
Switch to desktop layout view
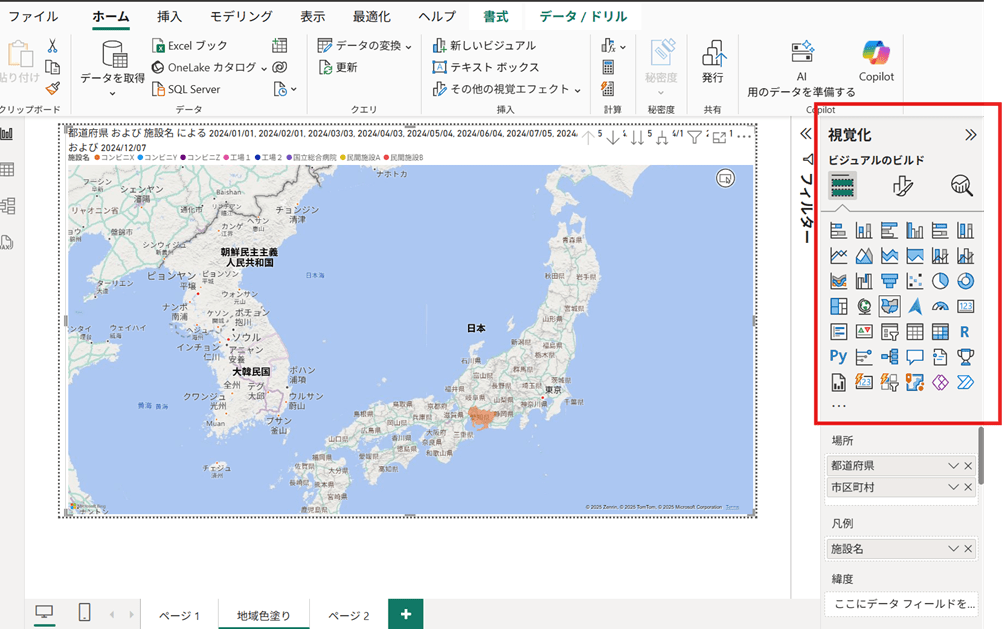[44, 612]
